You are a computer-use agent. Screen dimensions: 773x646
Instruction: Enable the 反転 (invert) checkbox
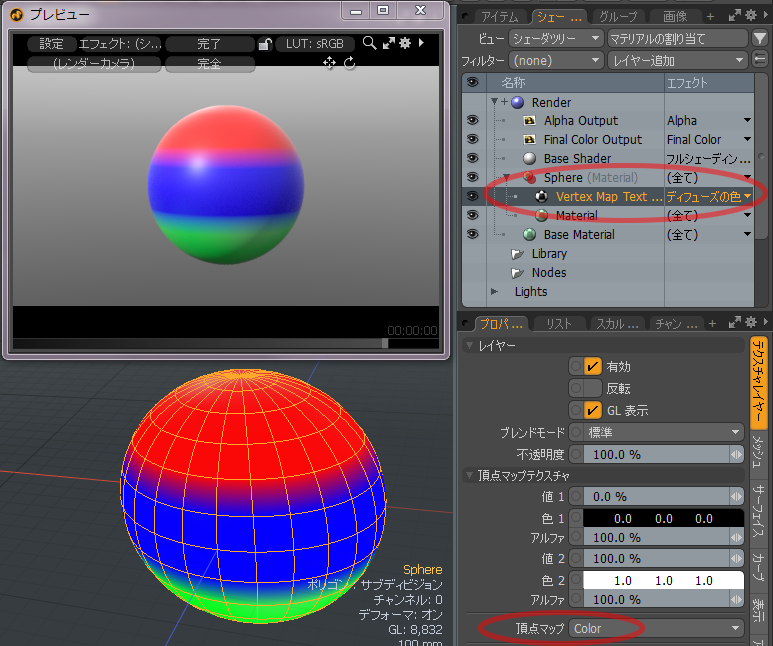(x=592, y=388)
